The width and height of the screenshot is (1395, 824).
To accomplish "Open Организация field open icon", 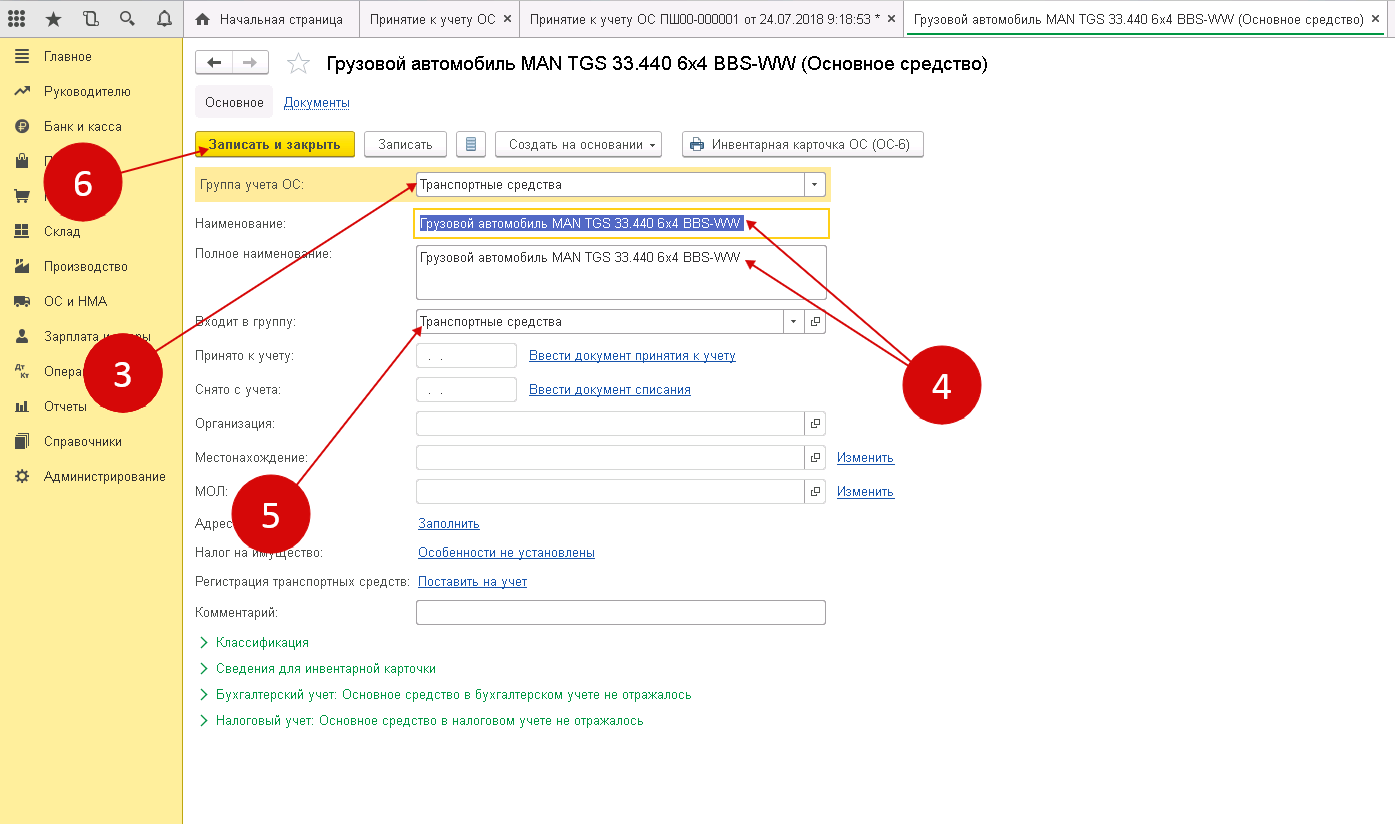I will 815,424.
